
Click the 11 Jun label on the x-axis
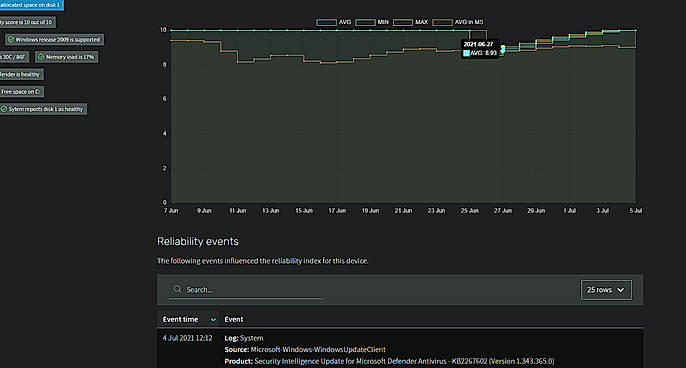click(238, 210)
